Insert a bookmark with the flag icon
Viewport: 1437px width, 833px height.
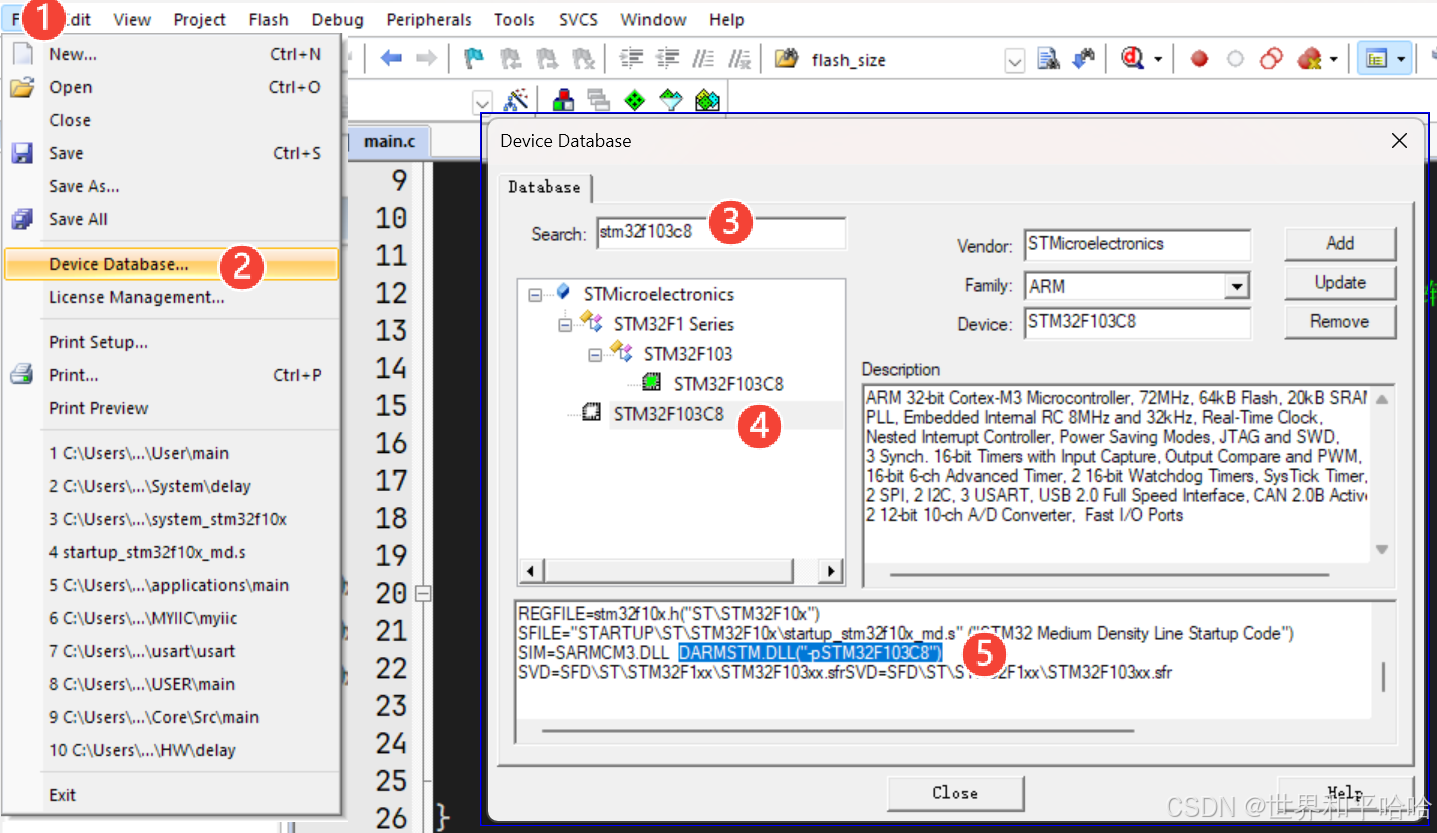coord(474,59)
